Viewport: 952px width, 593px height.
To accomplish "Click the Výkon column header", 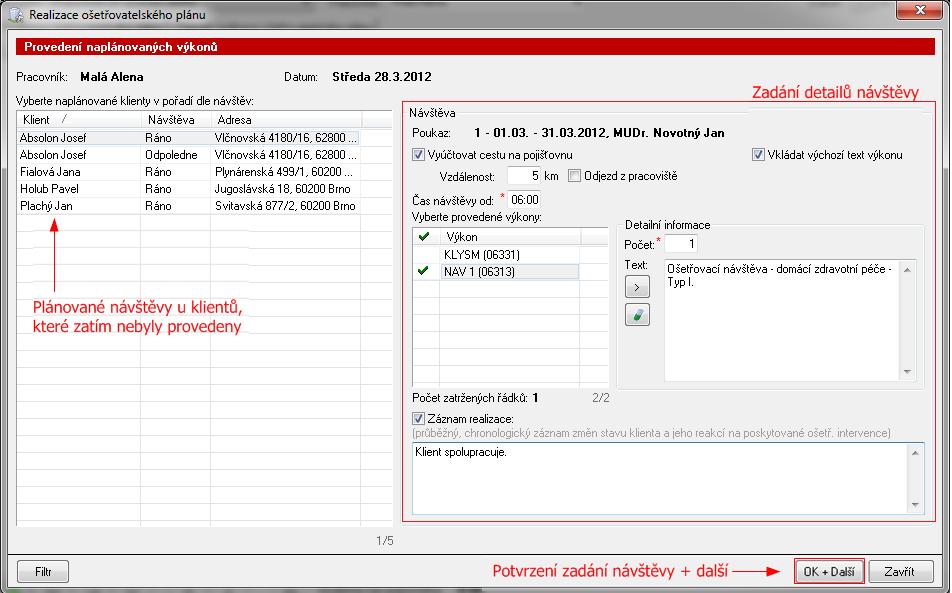I will click(x=510, y=237).
